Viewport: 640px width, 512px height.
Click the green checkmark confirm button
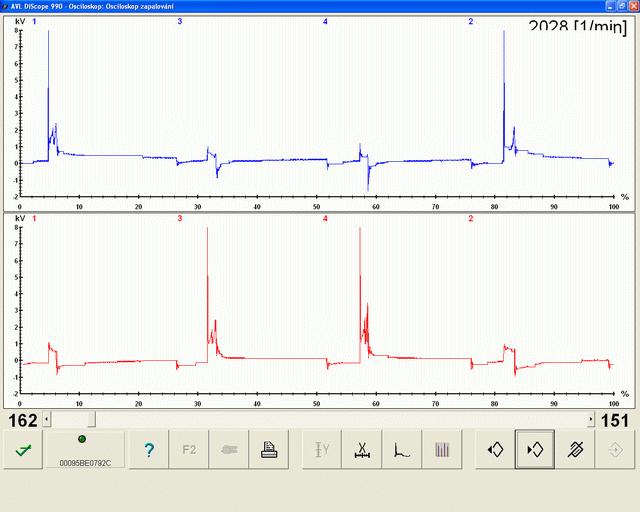coord(21,450)
